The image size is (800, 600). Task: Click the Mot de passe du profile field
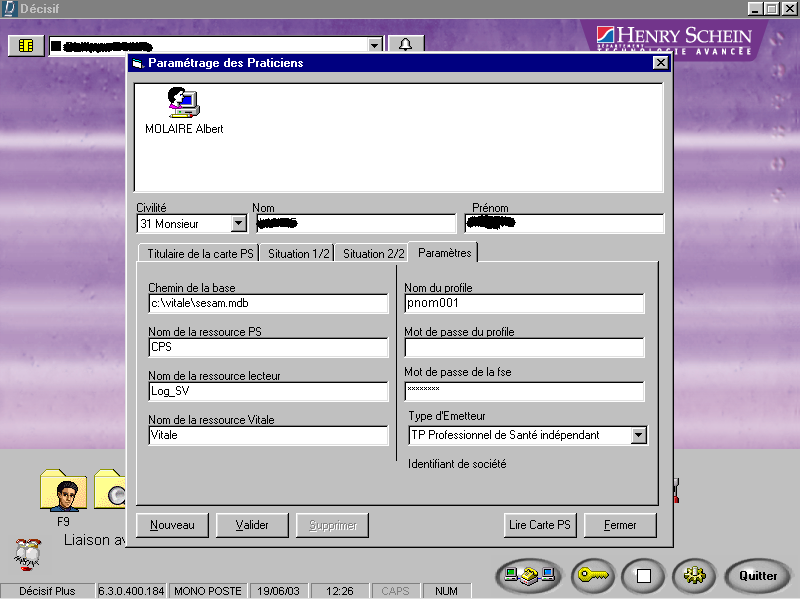pos(524,348)
